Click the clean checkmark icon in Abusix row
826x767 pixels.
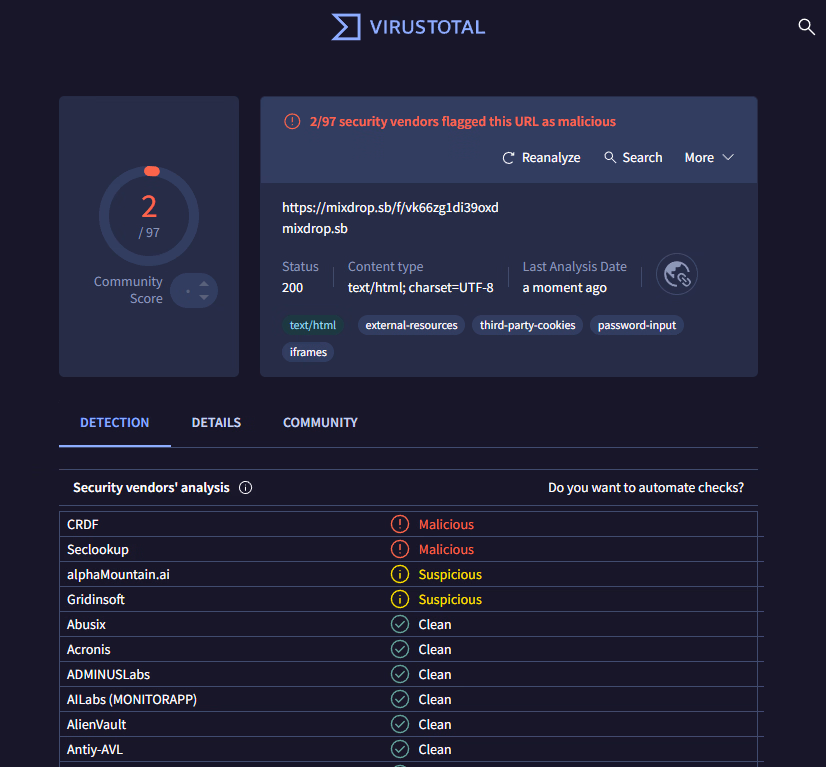pos(400,624)
